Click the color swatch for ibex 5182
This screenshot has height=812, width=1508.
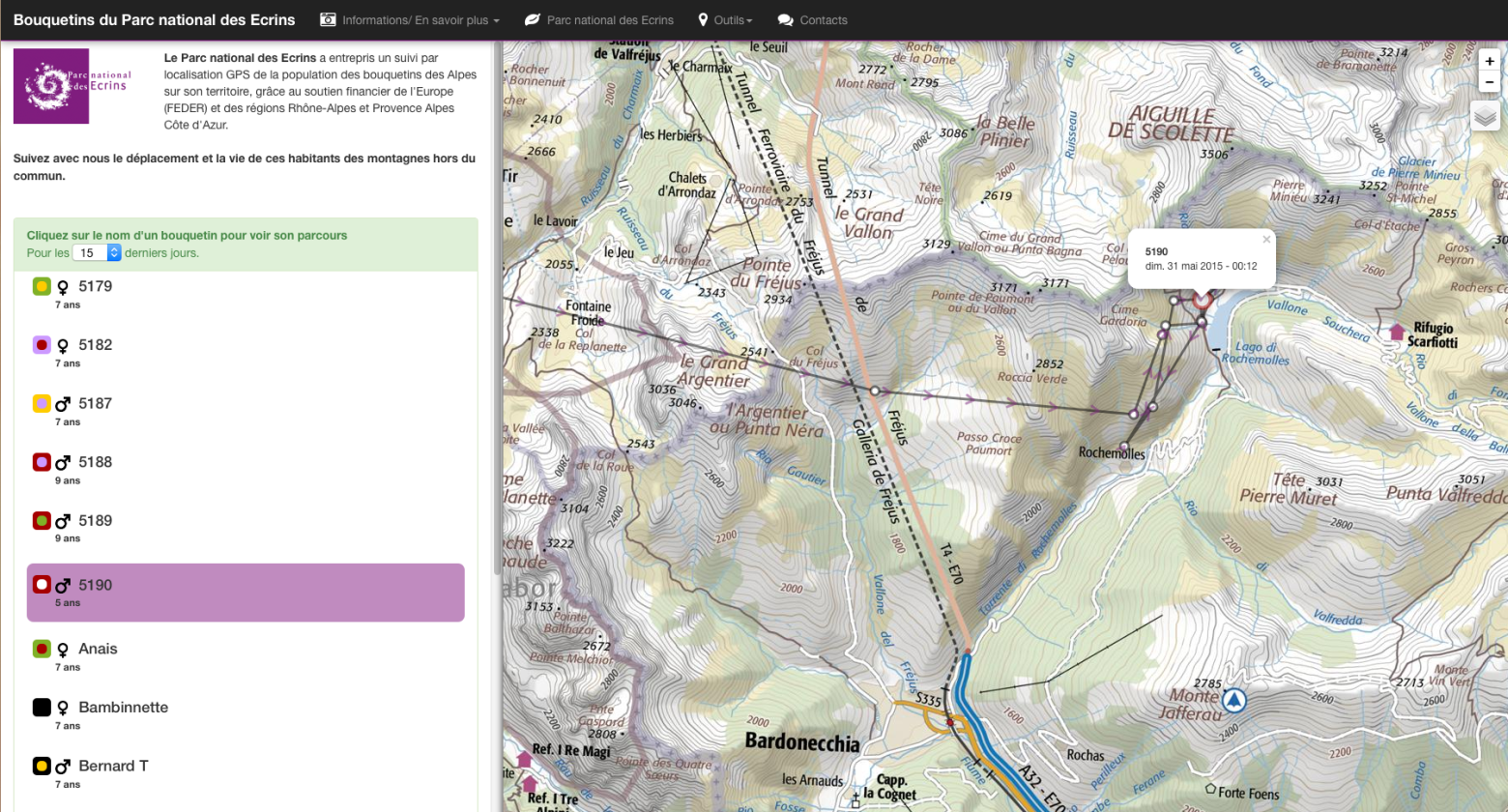[42, 345]
